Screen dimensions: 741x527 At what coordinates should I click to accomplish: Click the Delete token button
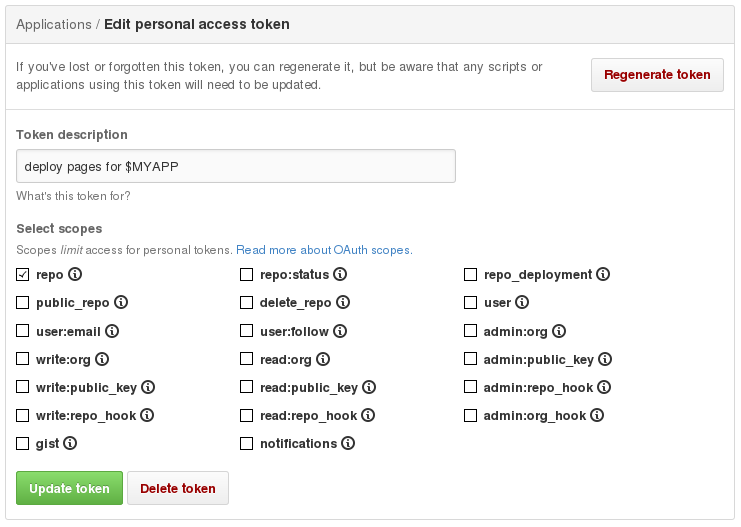(178, 488)
